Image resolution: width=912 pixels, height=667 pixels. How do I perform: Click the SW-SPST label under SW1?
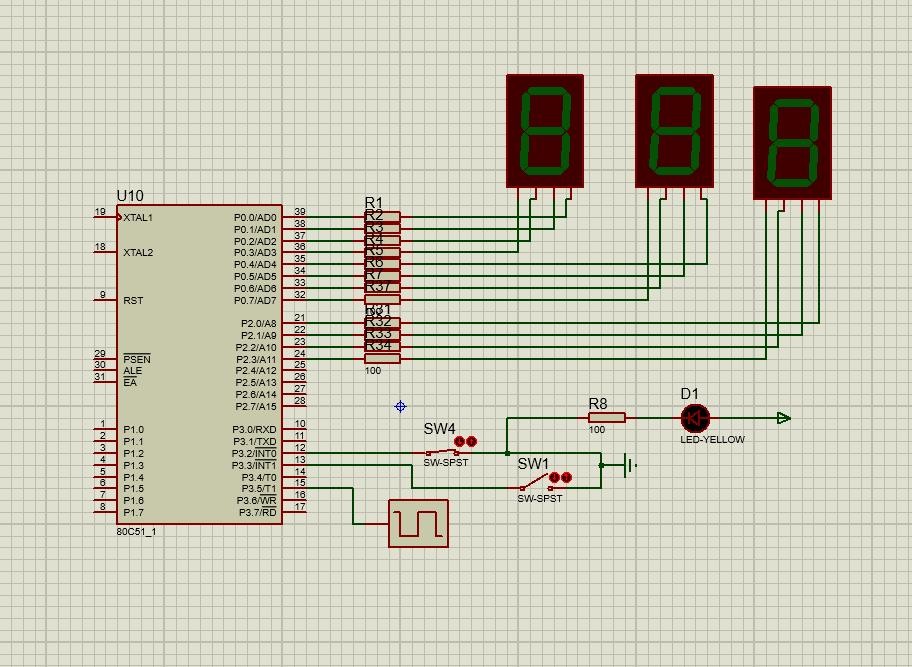(x=540, y=498)
